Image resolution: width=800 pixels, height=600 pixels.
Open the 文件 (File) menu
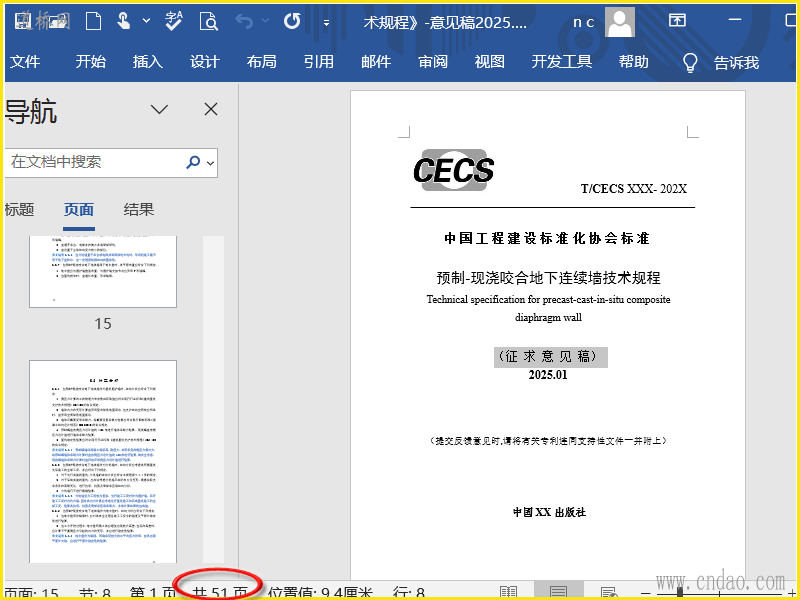pyautogui.click(x=25, y=62)
